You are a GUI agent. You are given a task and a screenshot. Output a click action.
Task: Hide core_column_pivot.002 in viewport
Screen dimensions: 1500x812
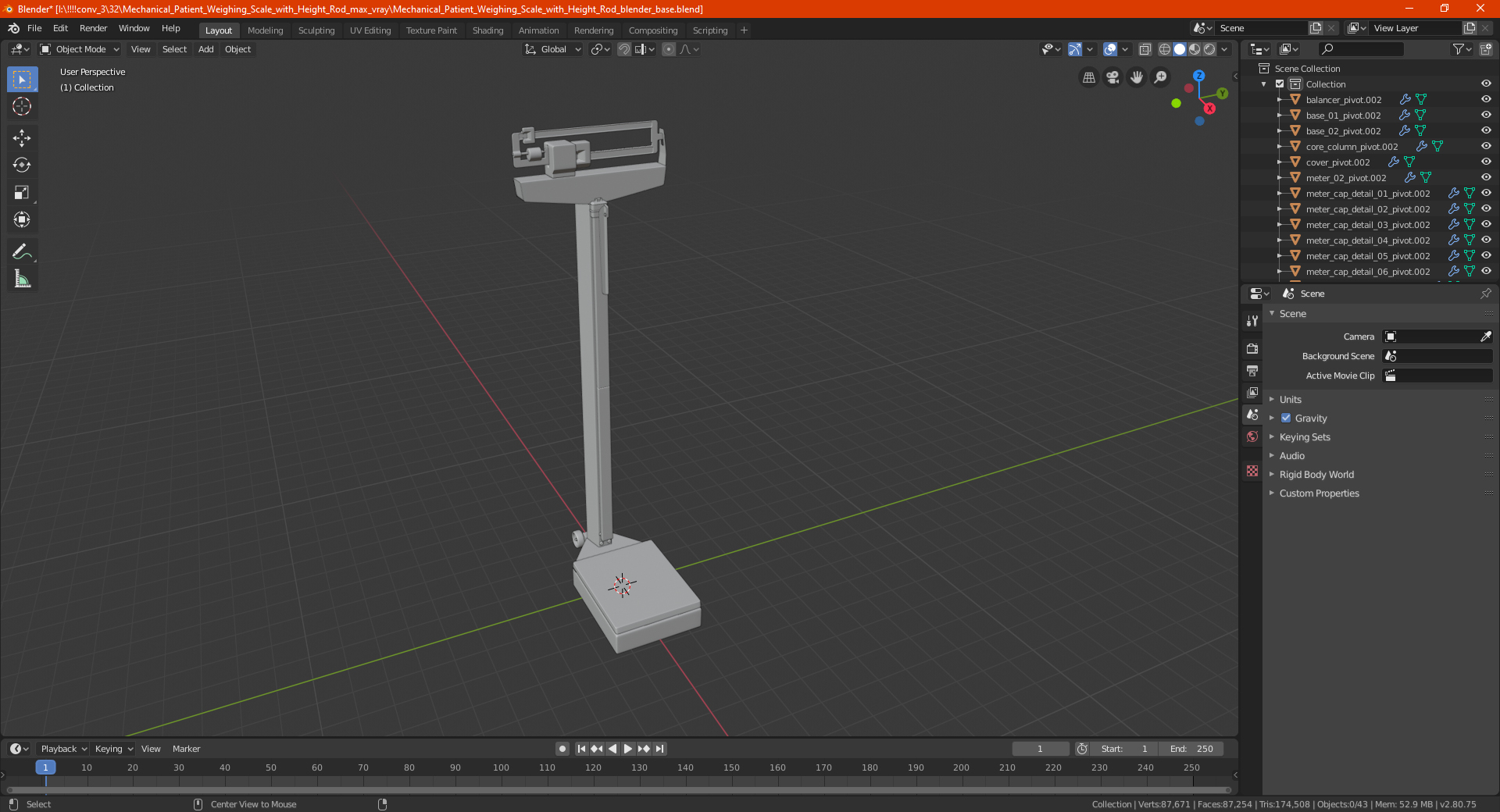point(1486,147)
